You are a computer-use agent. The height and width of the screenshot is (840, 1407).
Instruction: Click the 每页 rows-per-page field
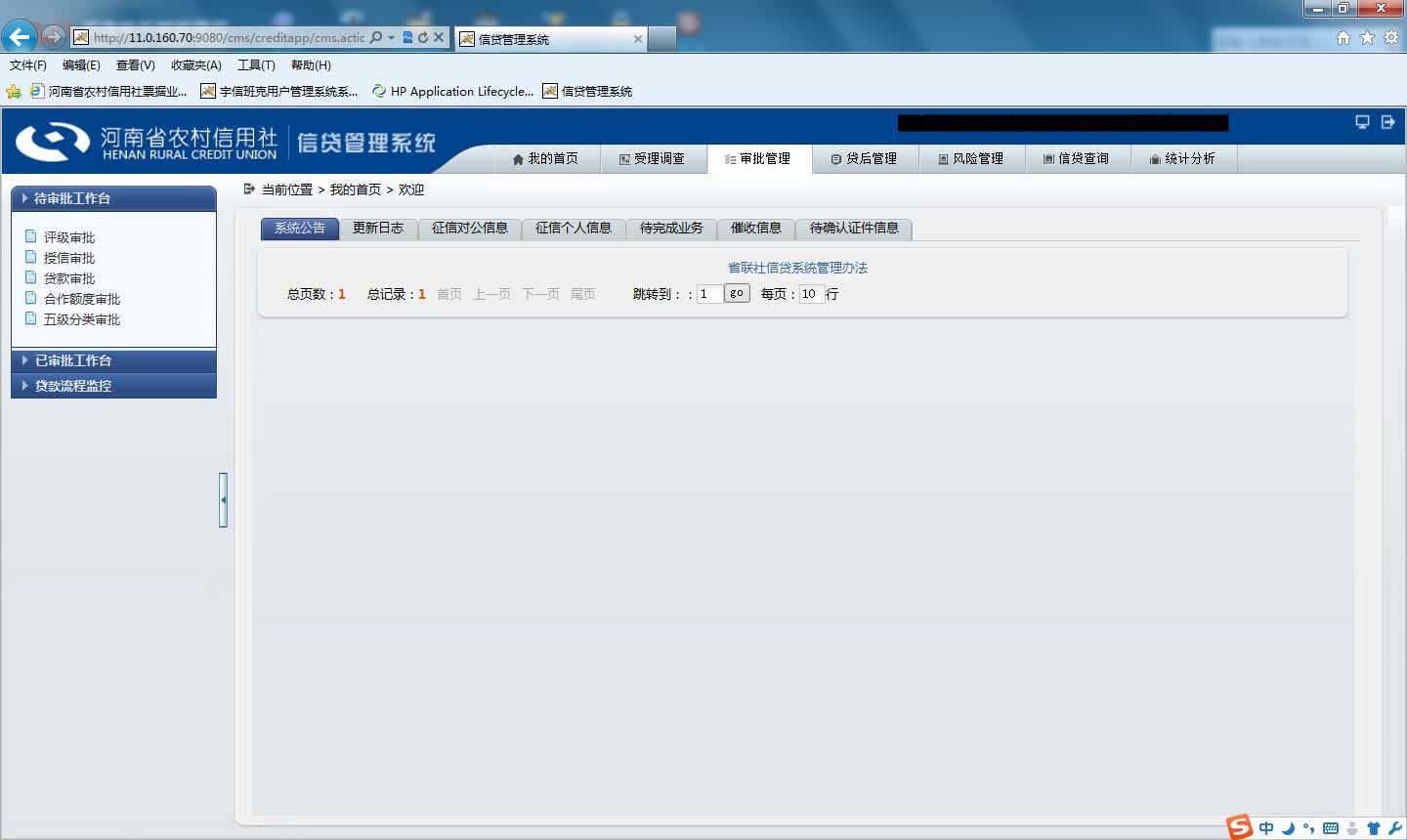pos(812,294)
